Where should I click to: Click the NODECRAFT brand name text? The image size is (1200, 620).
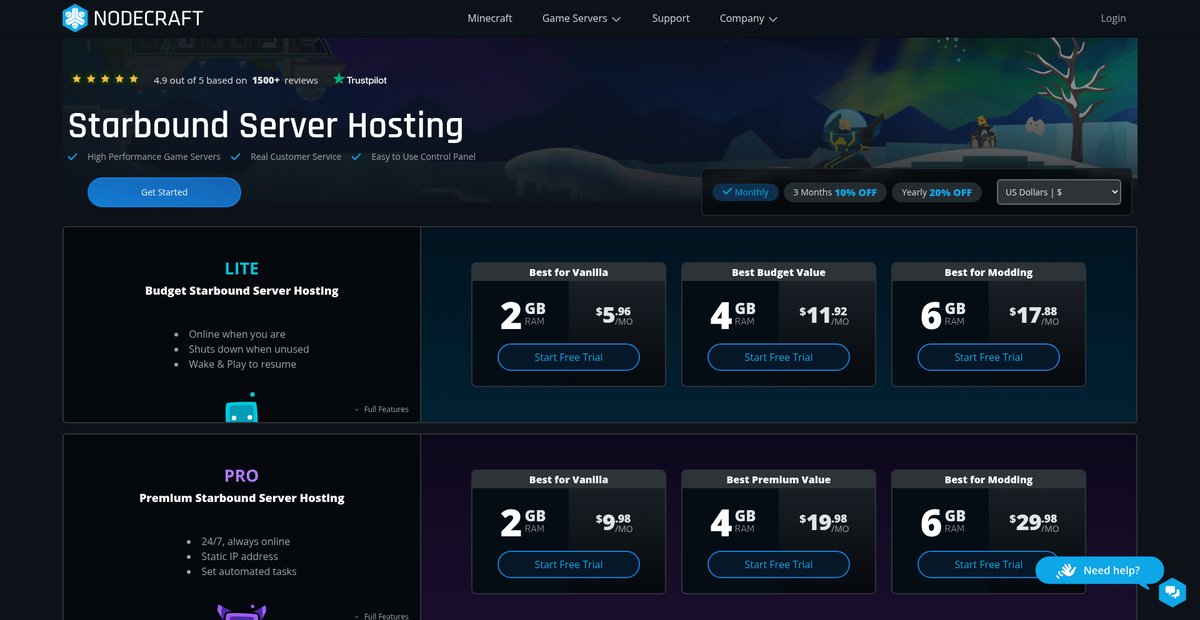click(149, 18)
